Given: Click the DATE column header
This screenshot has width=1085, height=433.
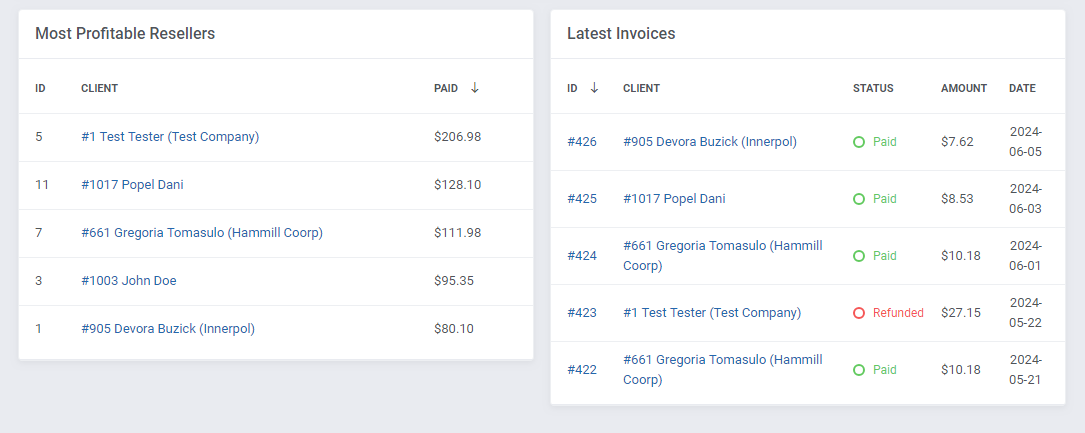Looking at the screenshot, I should click(1022, 88).
